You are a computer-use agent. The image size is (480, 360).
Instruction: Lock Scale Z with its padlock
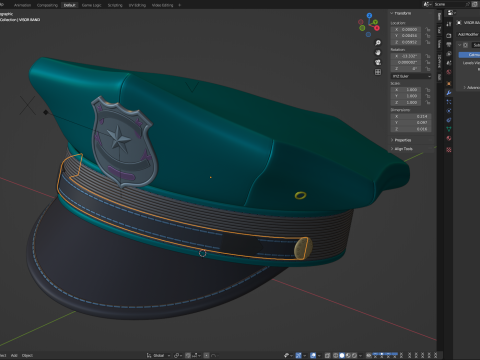tap(428, 102)
